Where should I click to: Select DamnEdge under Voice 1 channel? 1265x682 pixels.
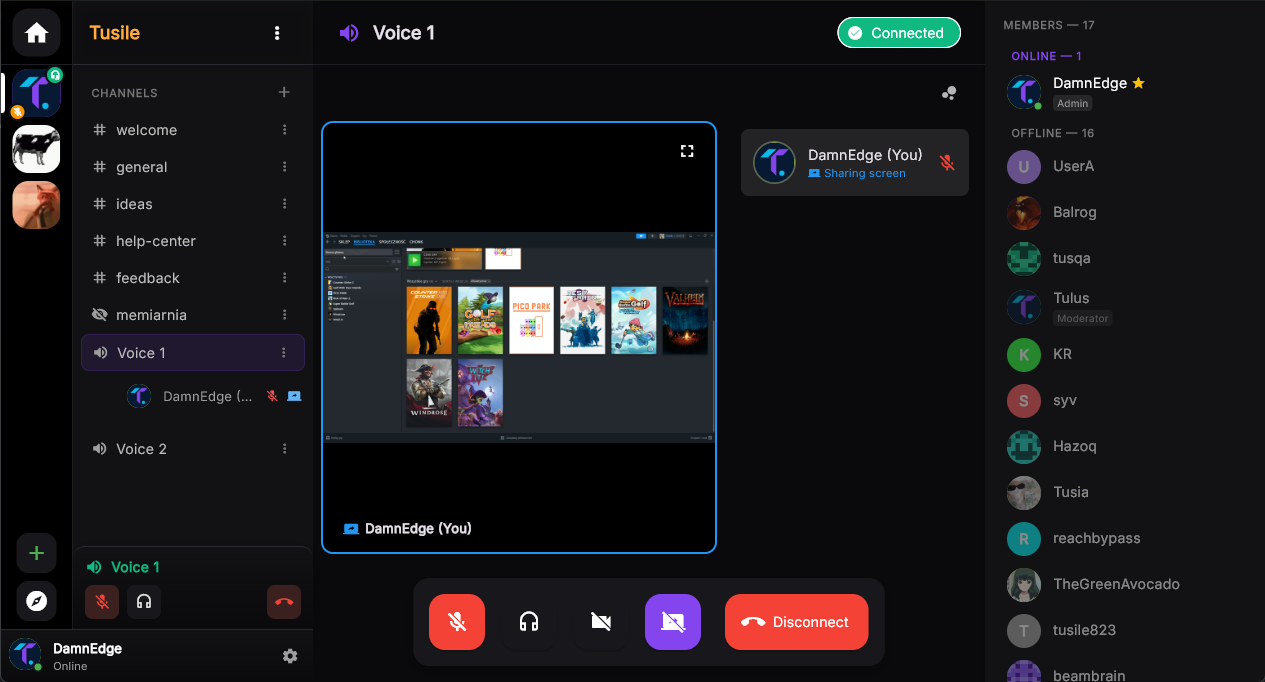pyautogui.click(x=213, y=396)
